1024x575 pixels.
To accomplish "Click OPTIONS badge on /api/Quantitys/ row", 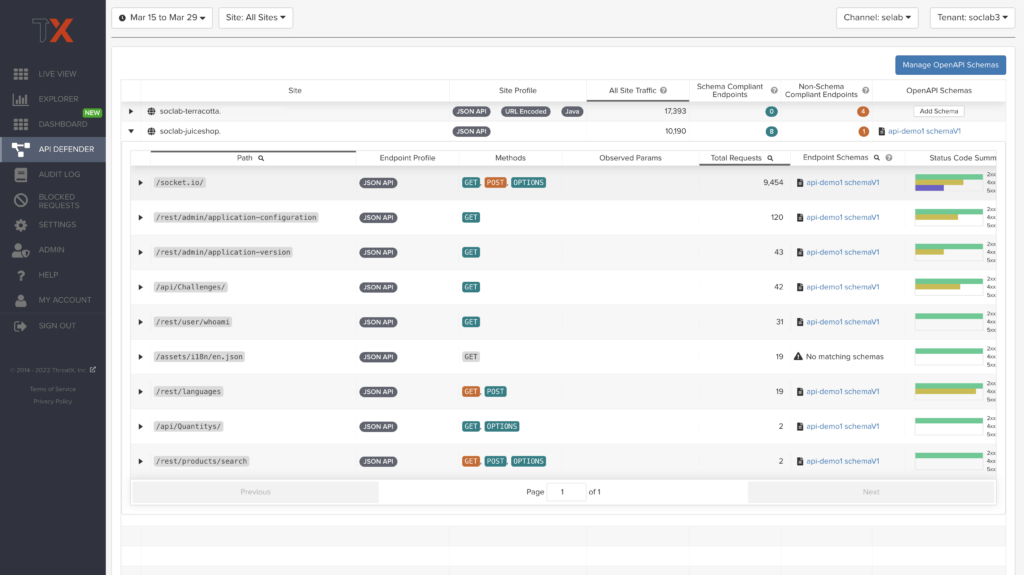I will (502, 427).
